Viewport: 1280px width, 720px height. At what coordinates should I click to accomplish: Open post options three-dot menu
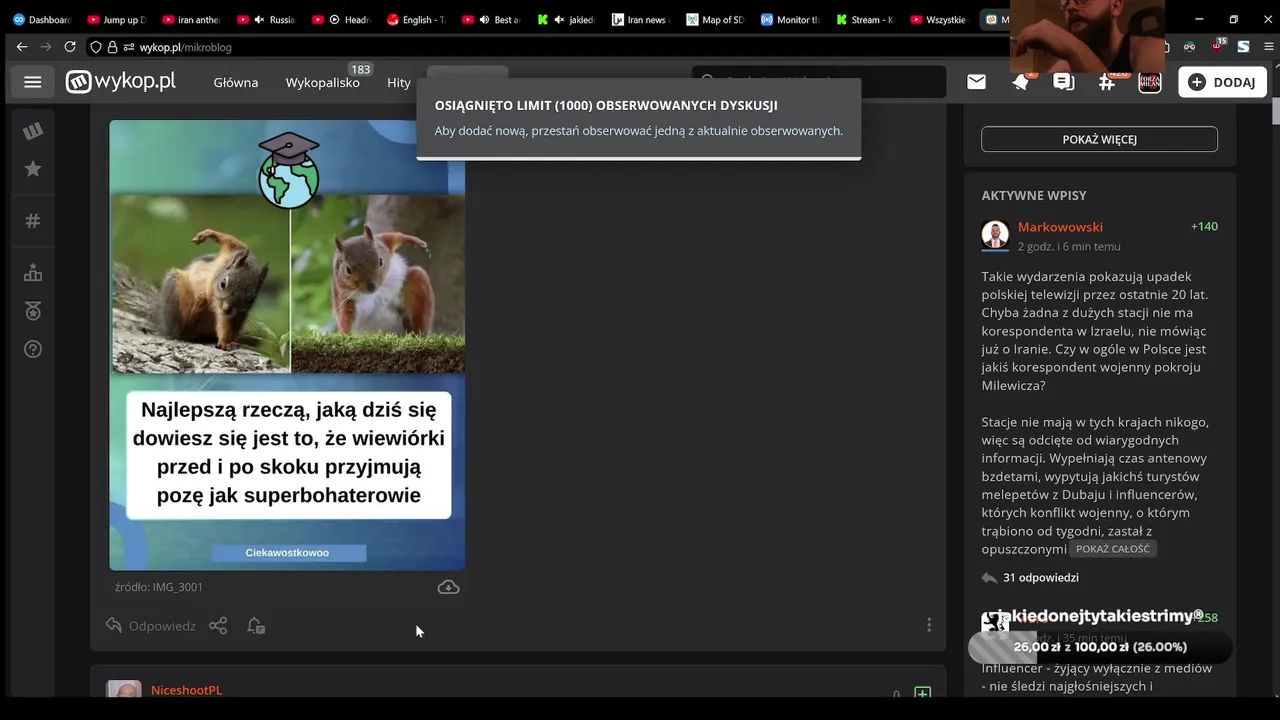click(x=929, y=625)
